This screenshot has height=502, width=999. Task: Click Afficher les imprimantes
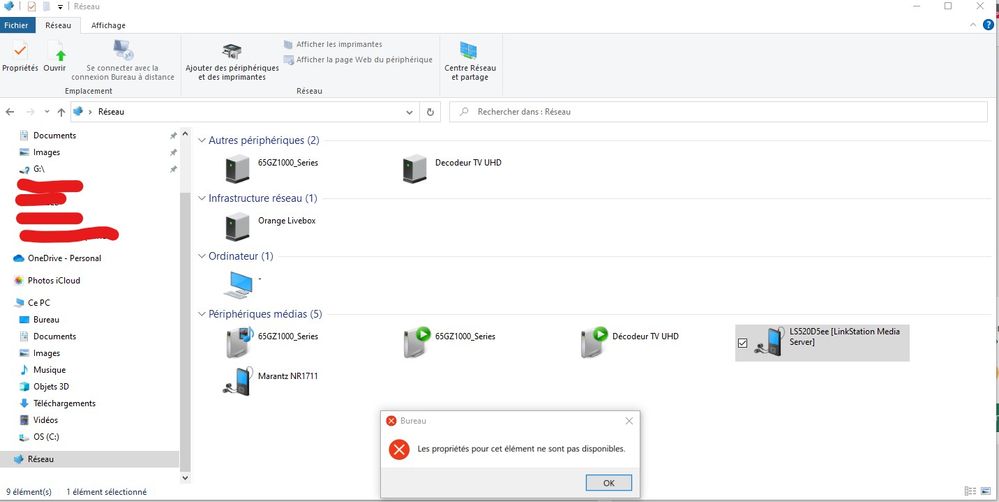333,44
